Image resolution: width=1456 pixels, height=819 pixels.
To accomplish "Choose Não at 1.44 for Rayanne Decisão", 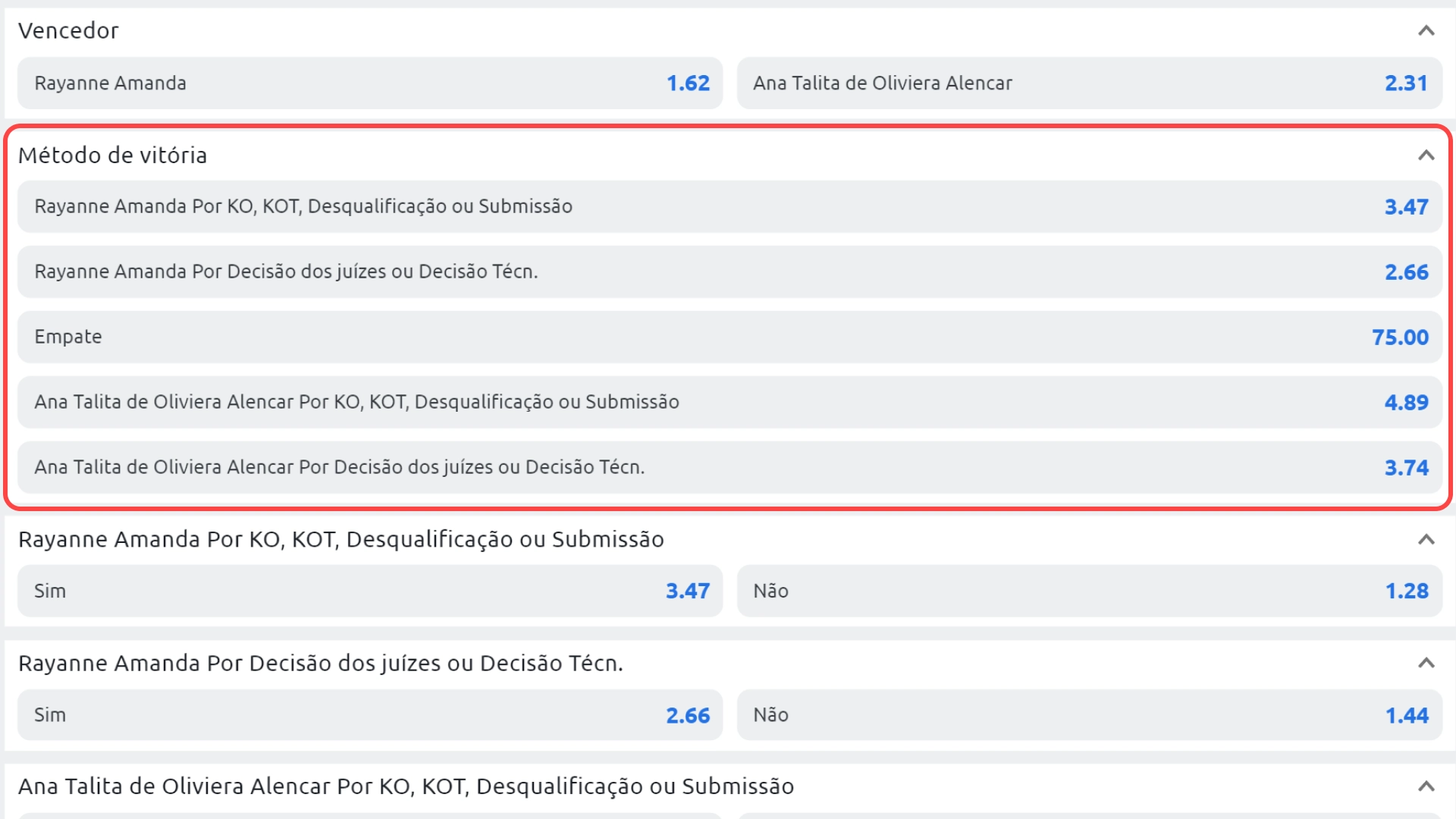I will pos(1089,715).
